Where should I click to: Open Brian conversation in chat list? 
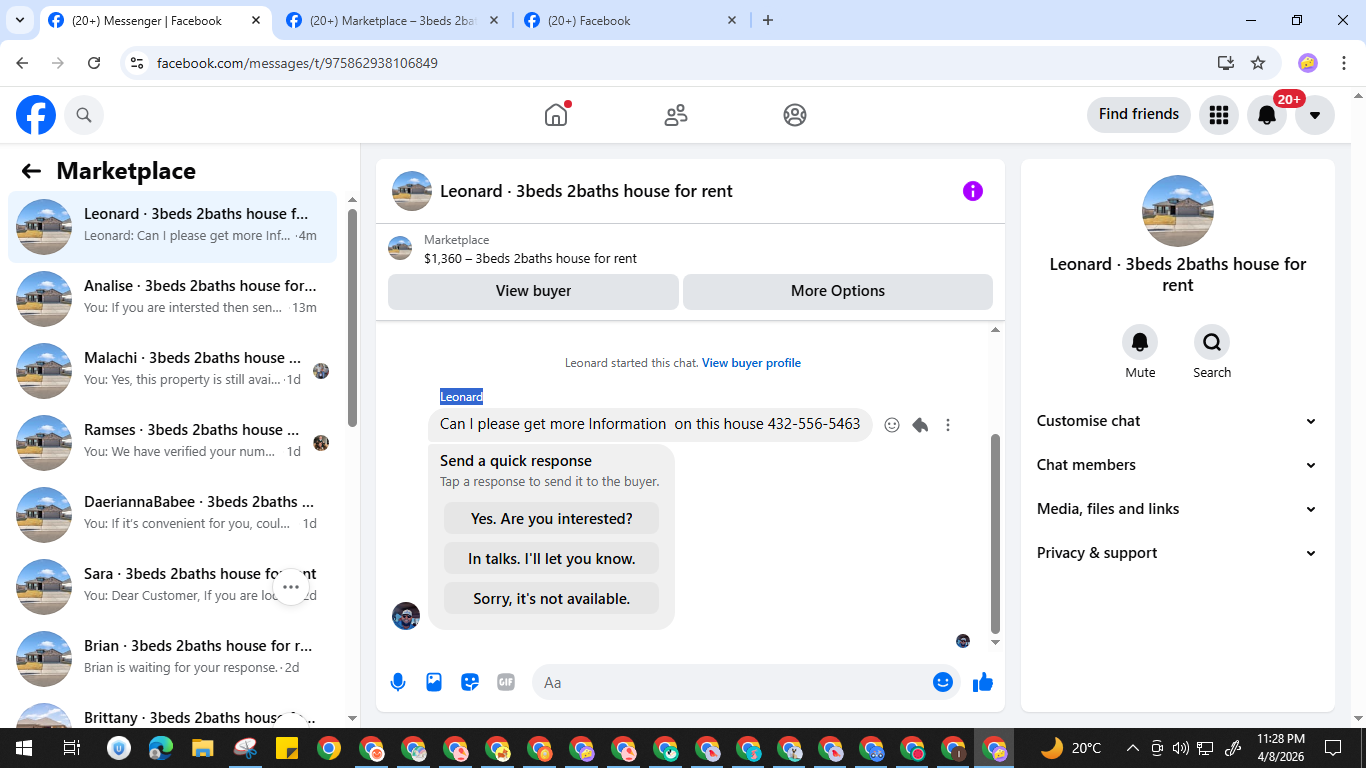[172, 659]
